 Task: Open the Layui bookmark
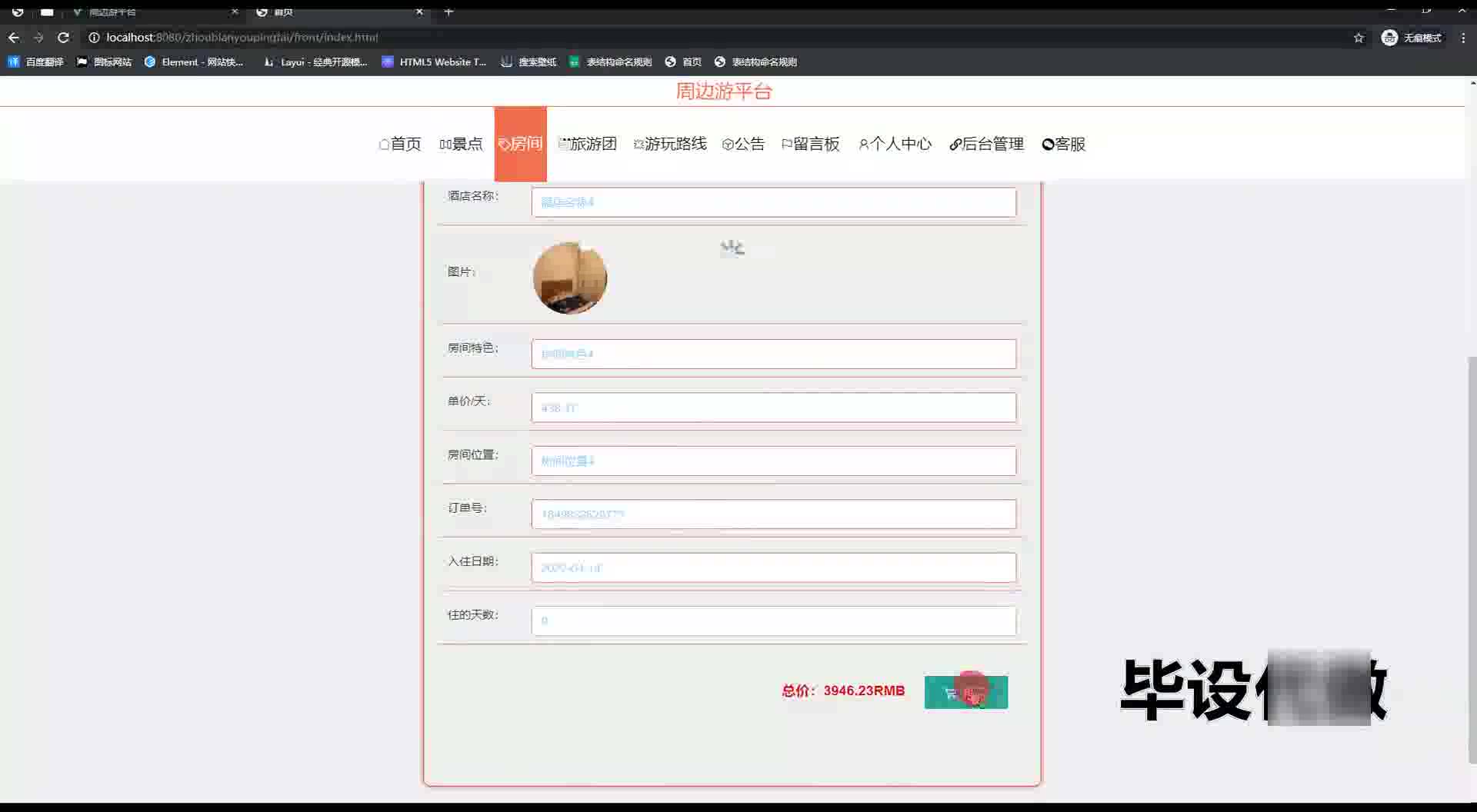click(315, 62)
